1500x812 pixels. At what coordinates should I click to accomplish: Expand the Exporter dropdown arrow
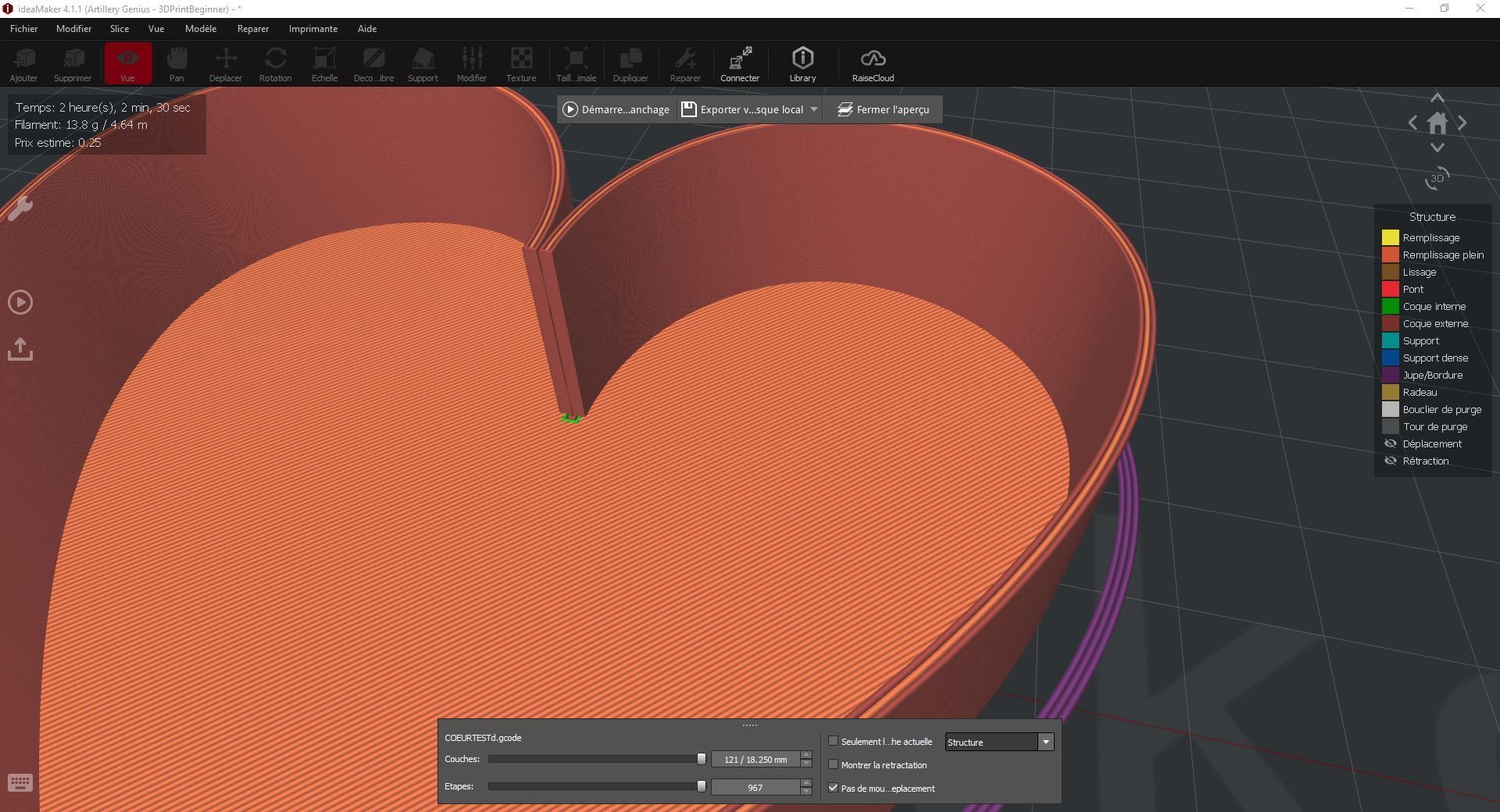[x=813, y=109]
